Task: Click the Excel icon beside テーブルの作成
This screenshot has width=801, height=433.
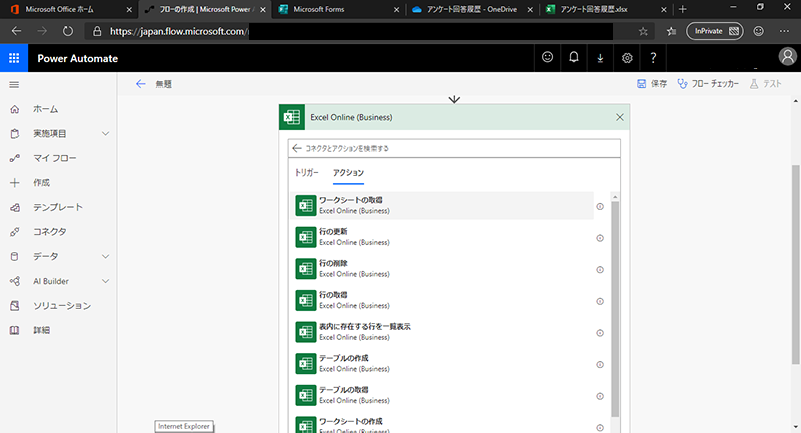Action: [x=305, y=364]
